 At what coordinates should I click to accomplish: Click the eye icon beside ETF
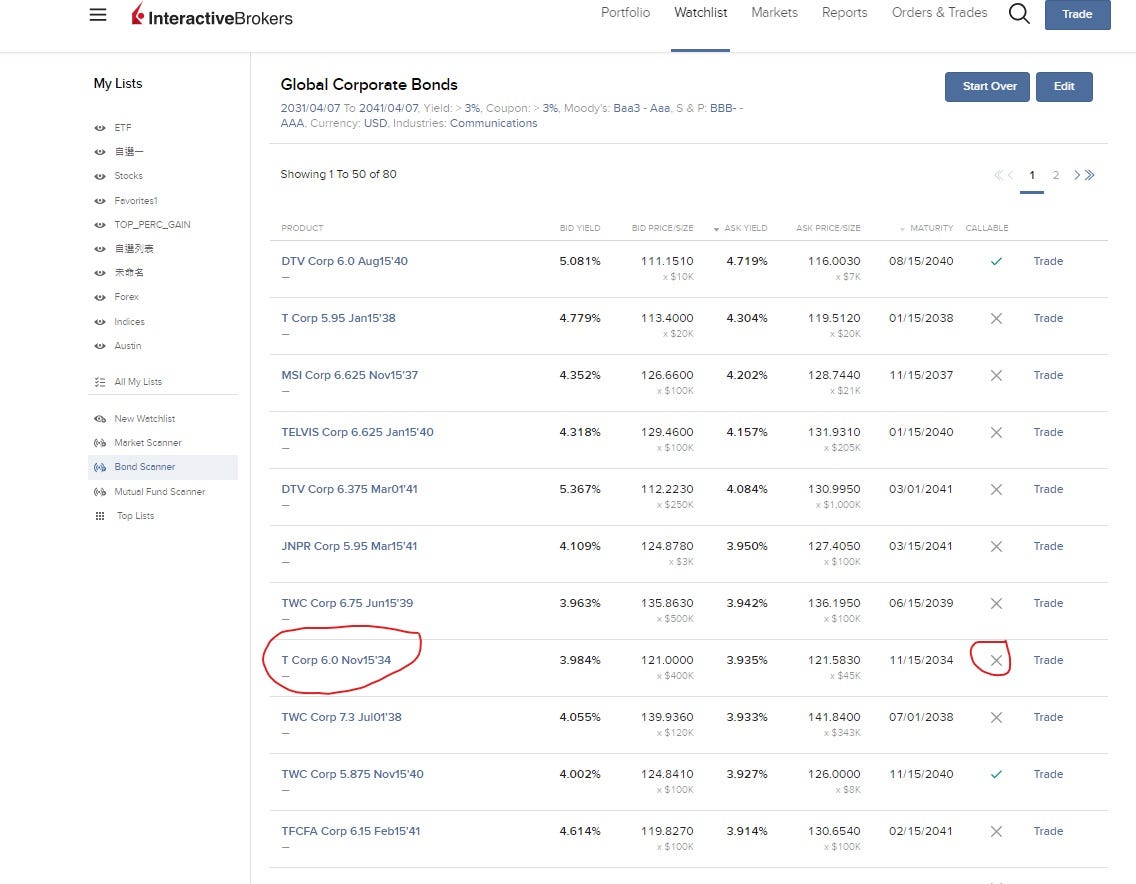click(100, 128)
